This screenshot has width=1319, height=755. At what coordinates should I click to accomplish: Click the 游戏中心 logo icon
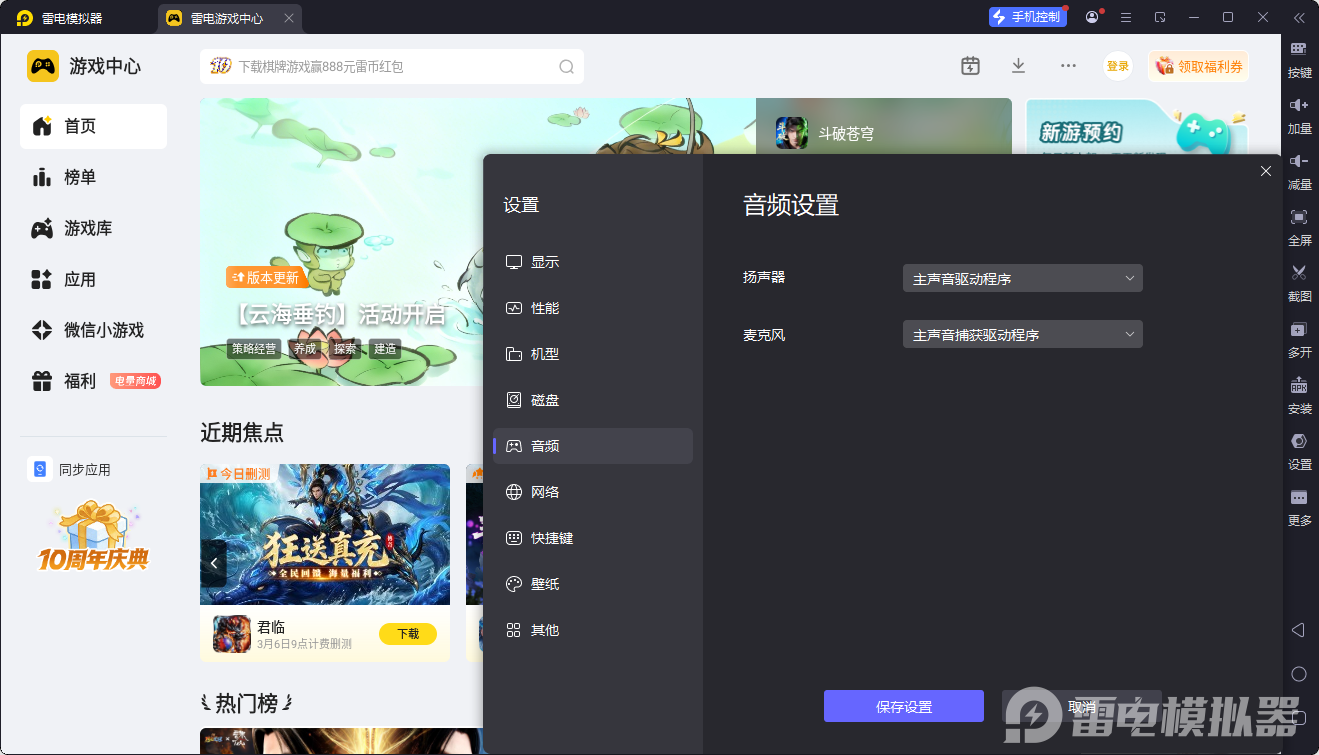coord(43,66)
